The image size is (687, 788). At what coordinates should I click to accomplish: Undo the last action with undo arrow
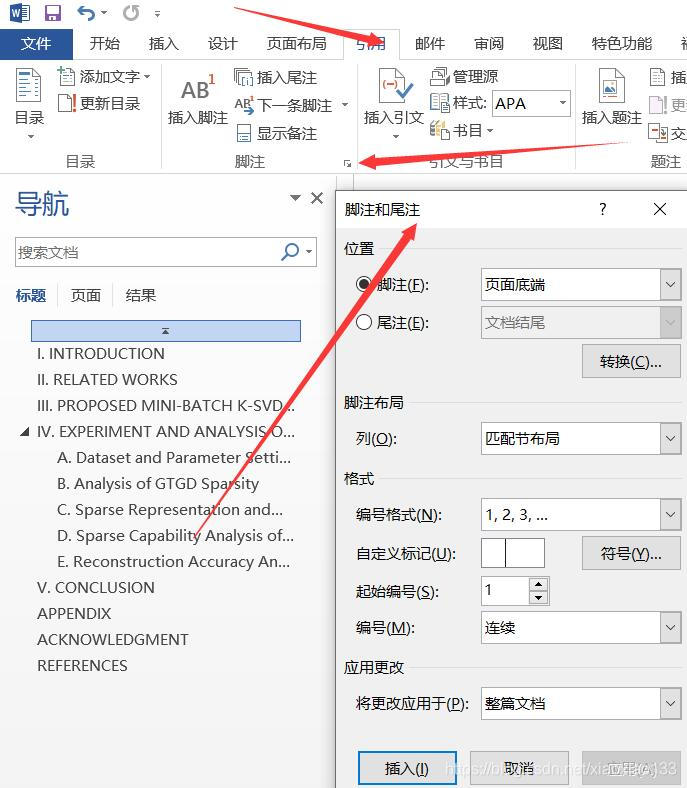(86, 13)
